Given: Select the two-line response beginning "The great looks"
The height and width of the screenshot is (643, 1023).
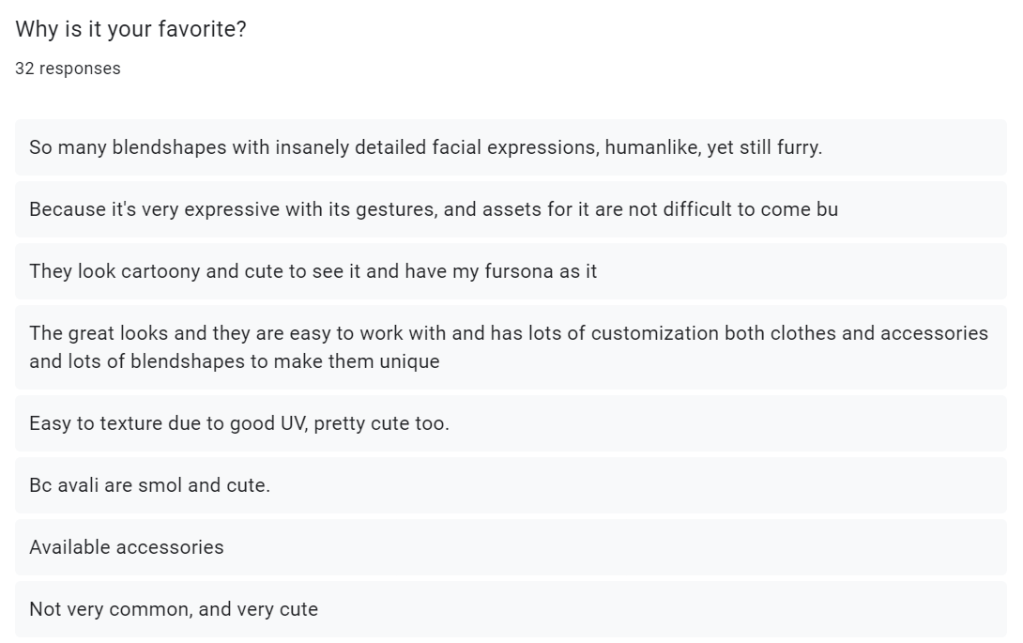Looking at the screenshot, I should [508, 347].
